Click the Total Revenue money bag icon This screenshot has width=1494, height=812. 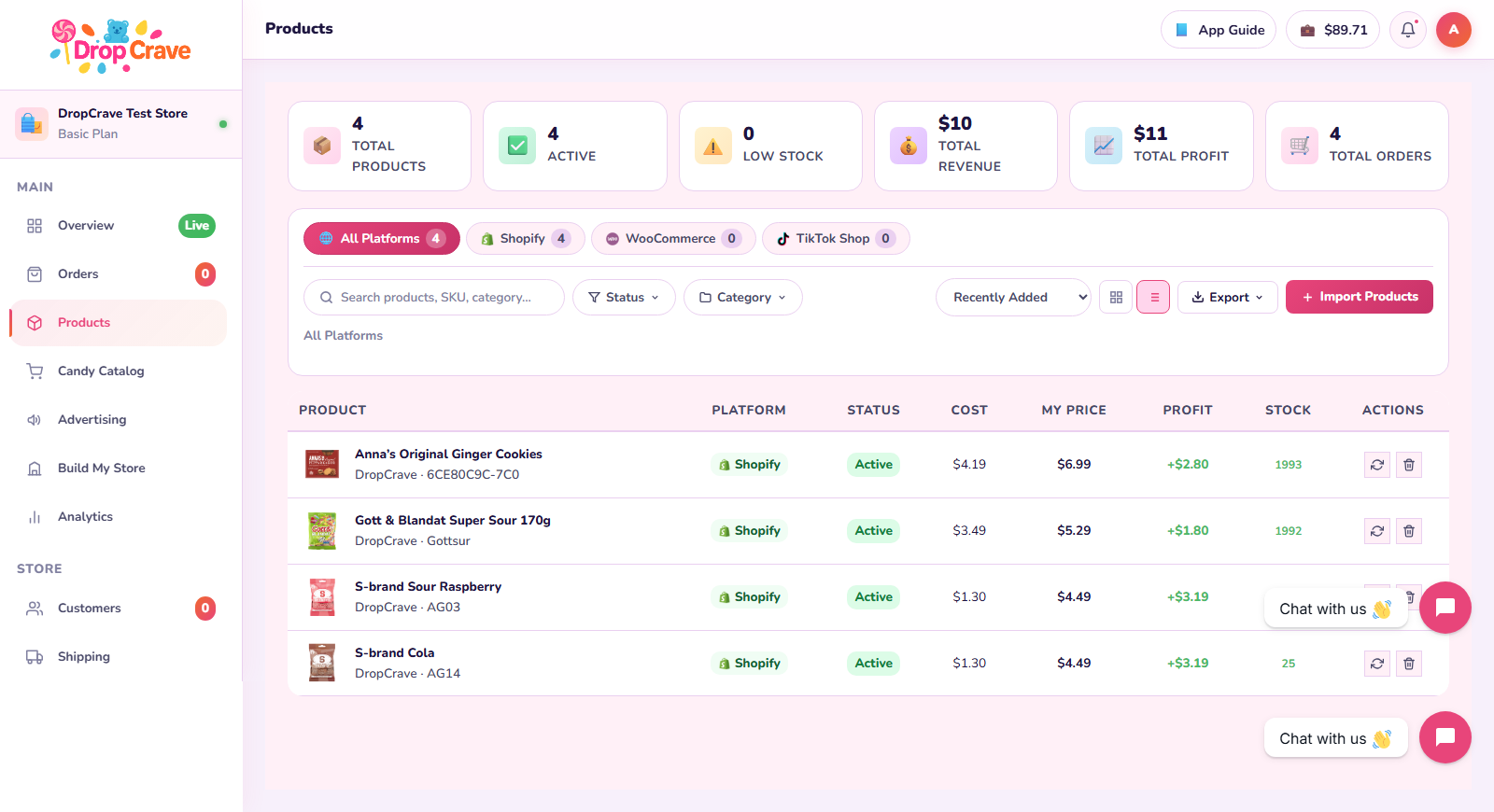click(x=909, y=146)
